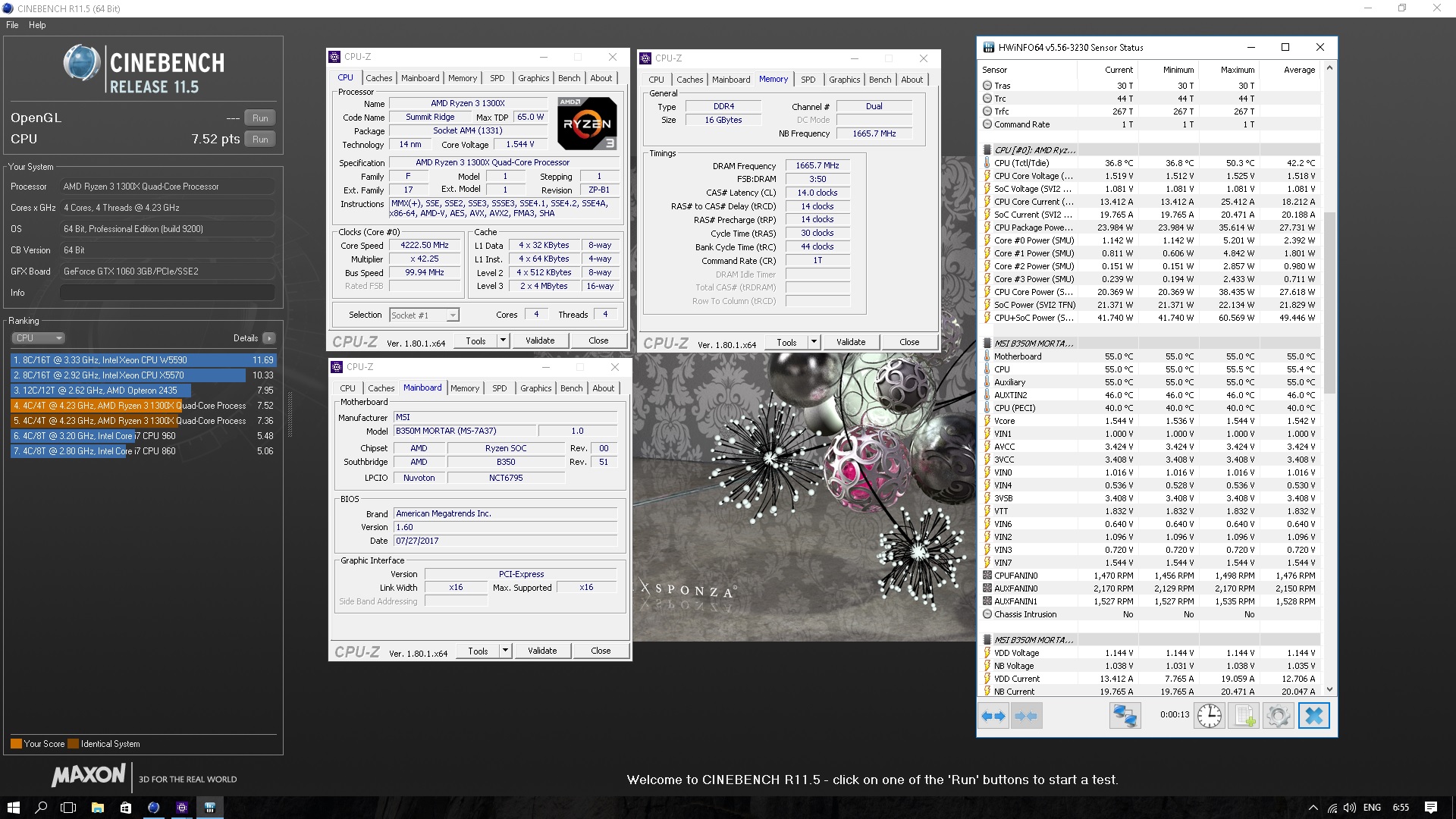Image resolution: width=1456 pixels, height=819 pixels.
Task: Switch to Graphics tab in Mainboard CPU-Z window
Action: pos(536,388)
